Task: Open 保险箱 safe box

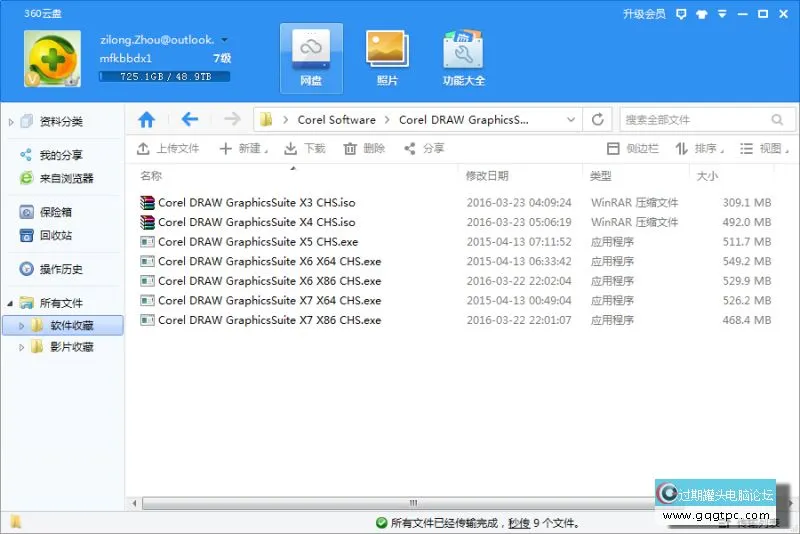Action: [56, 212]
